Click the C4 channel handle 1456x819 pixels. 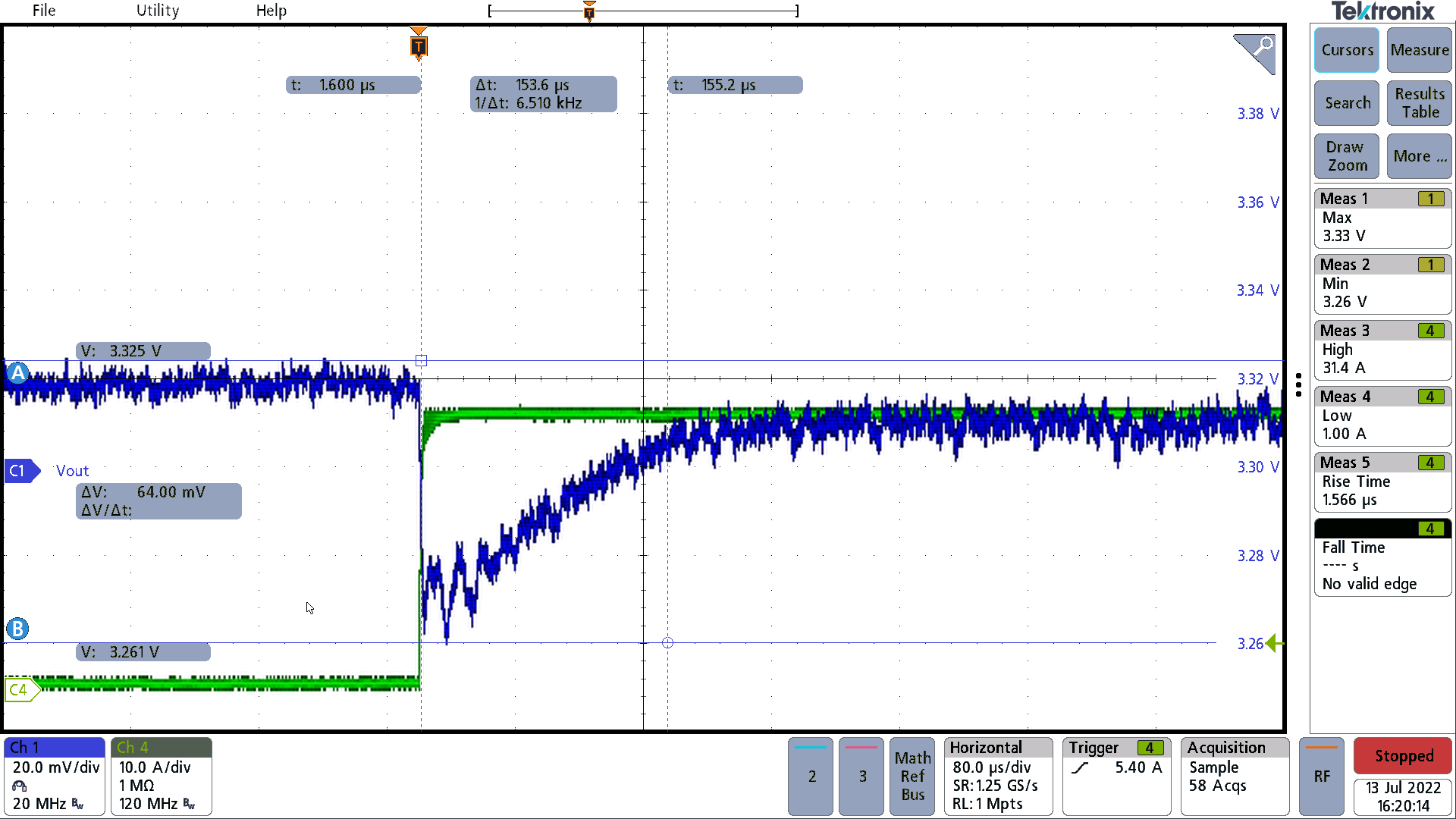click(x=21, y=689)
